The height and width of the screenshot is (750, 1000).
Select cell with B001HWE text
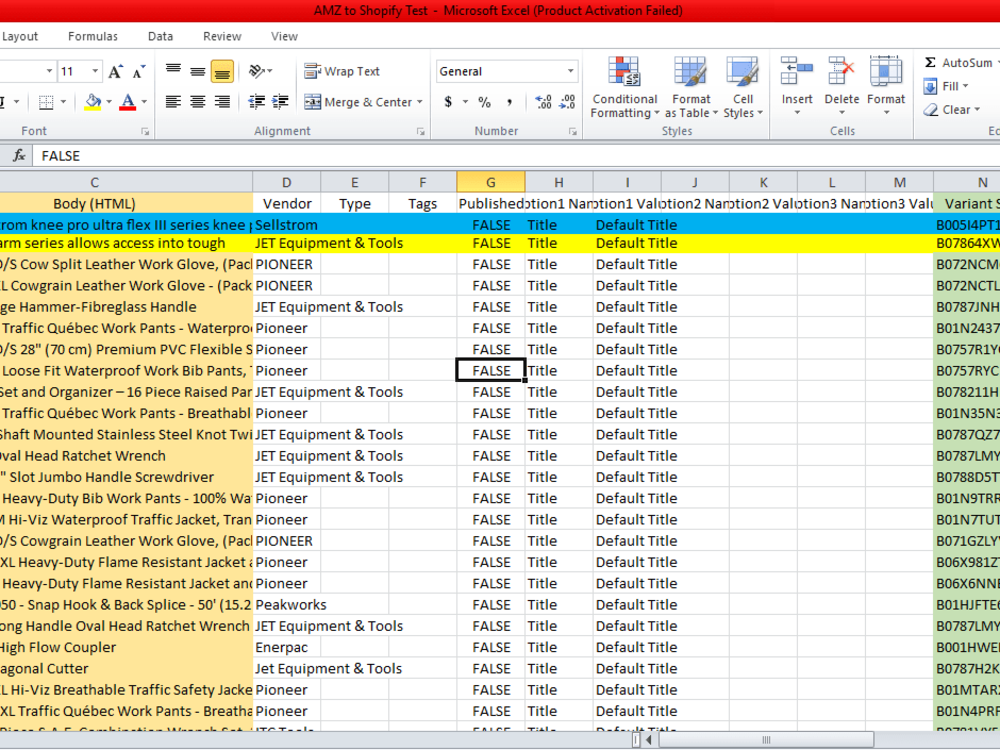click(967, 647)
